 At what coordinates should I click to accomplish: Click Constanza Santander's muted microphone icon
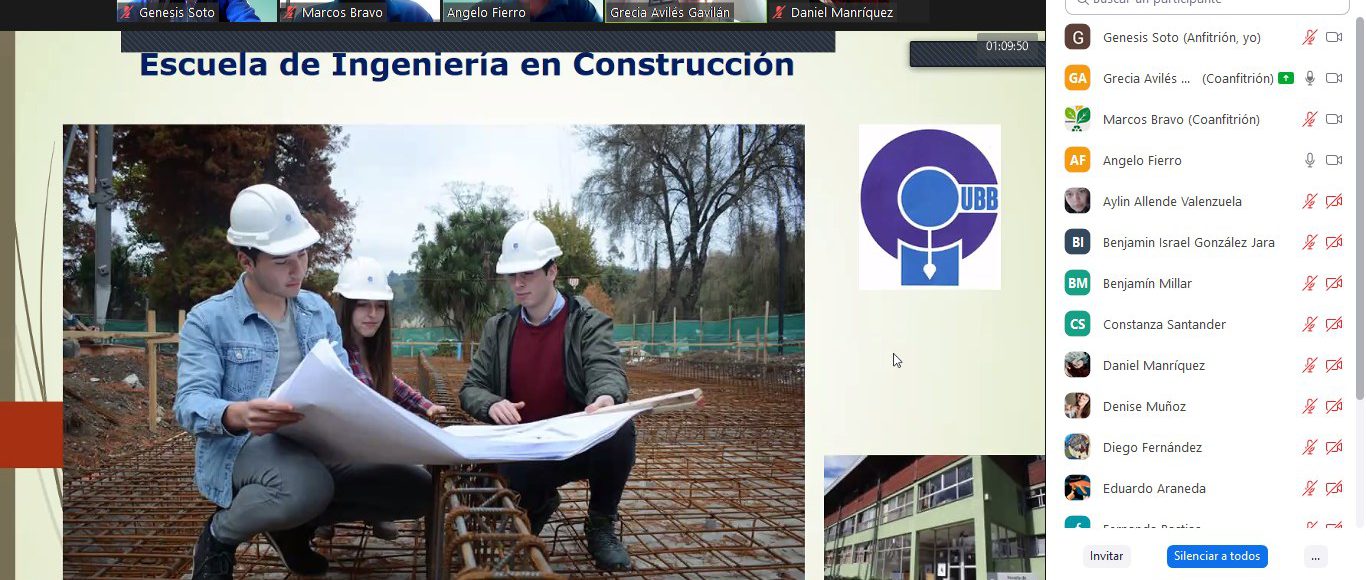pyautogui.click(x=1309, y=324)
